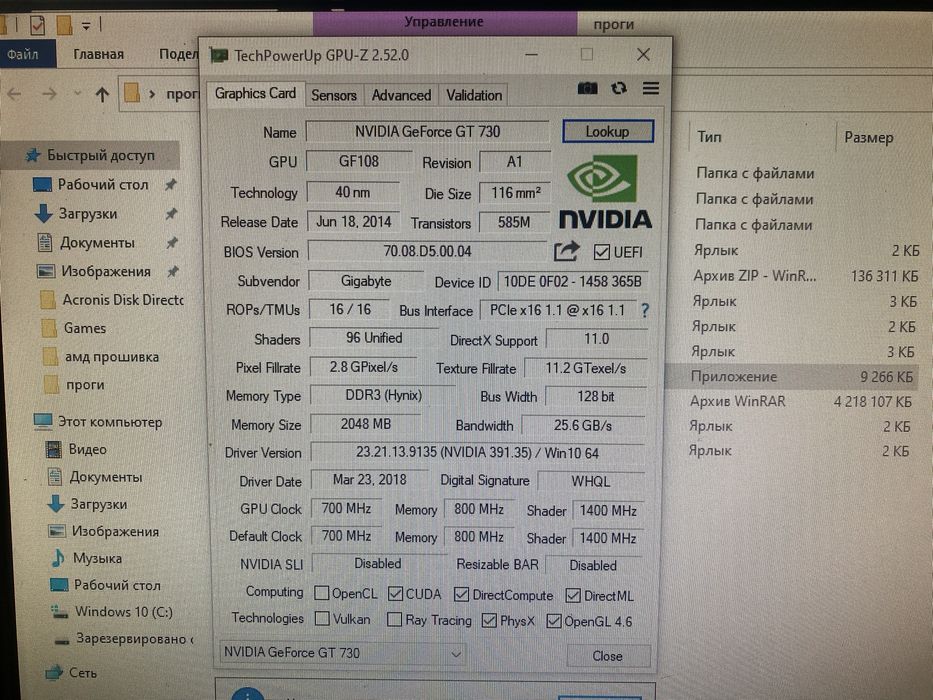Click the address bar path chevron
933x700 pixels.
152,94
